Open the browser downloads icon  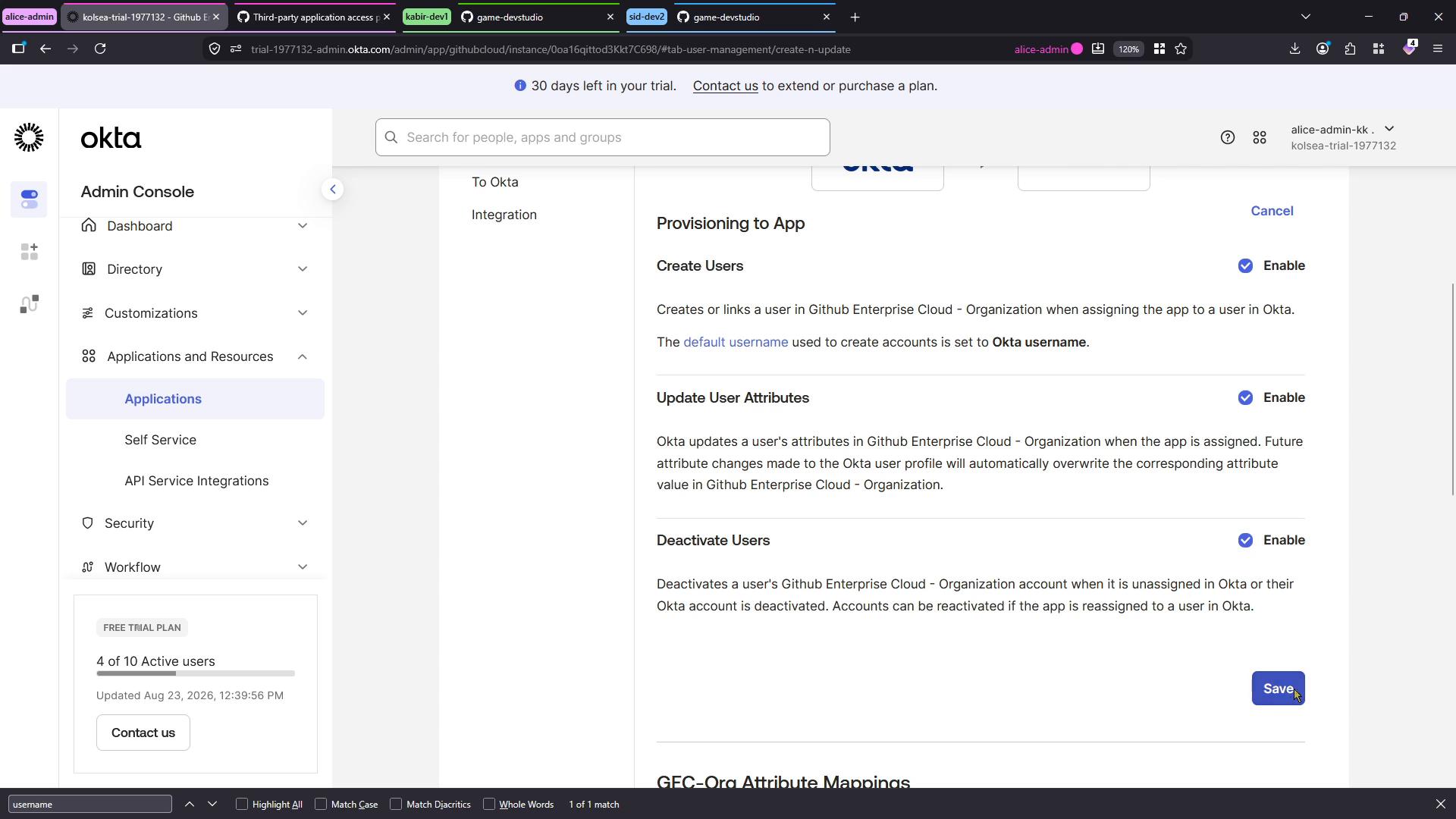coord(1294,49)
